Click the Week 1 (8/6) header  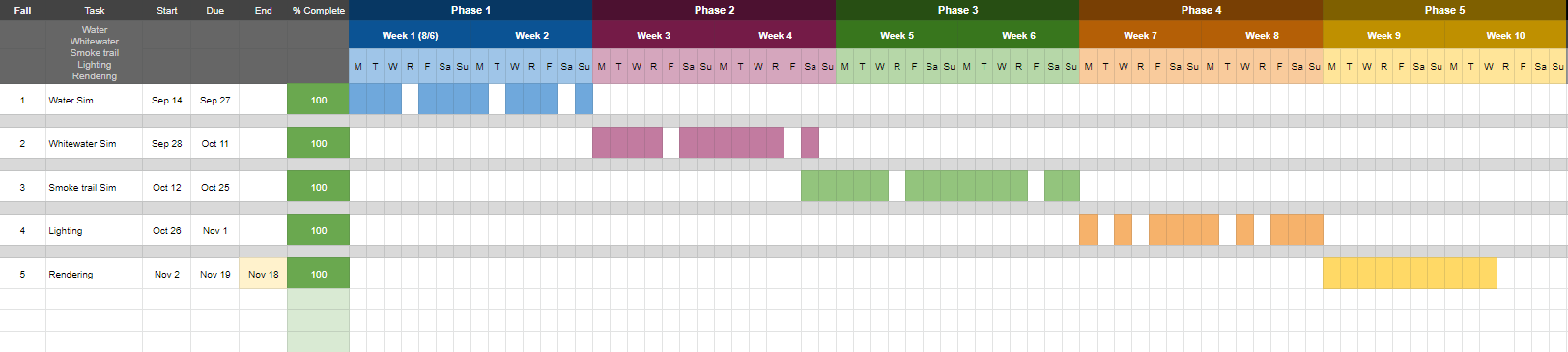click(x=410, y=35)
